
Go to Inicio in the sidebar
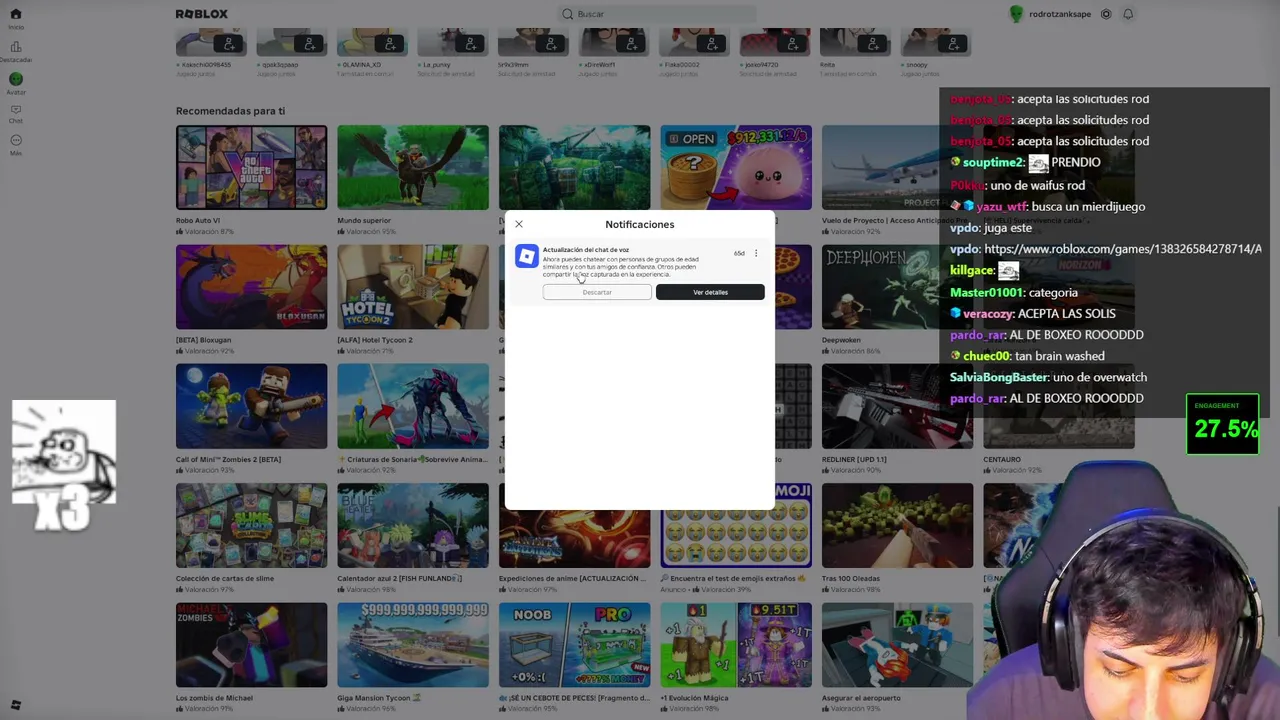pyautogui.click(x=16, y=18)
